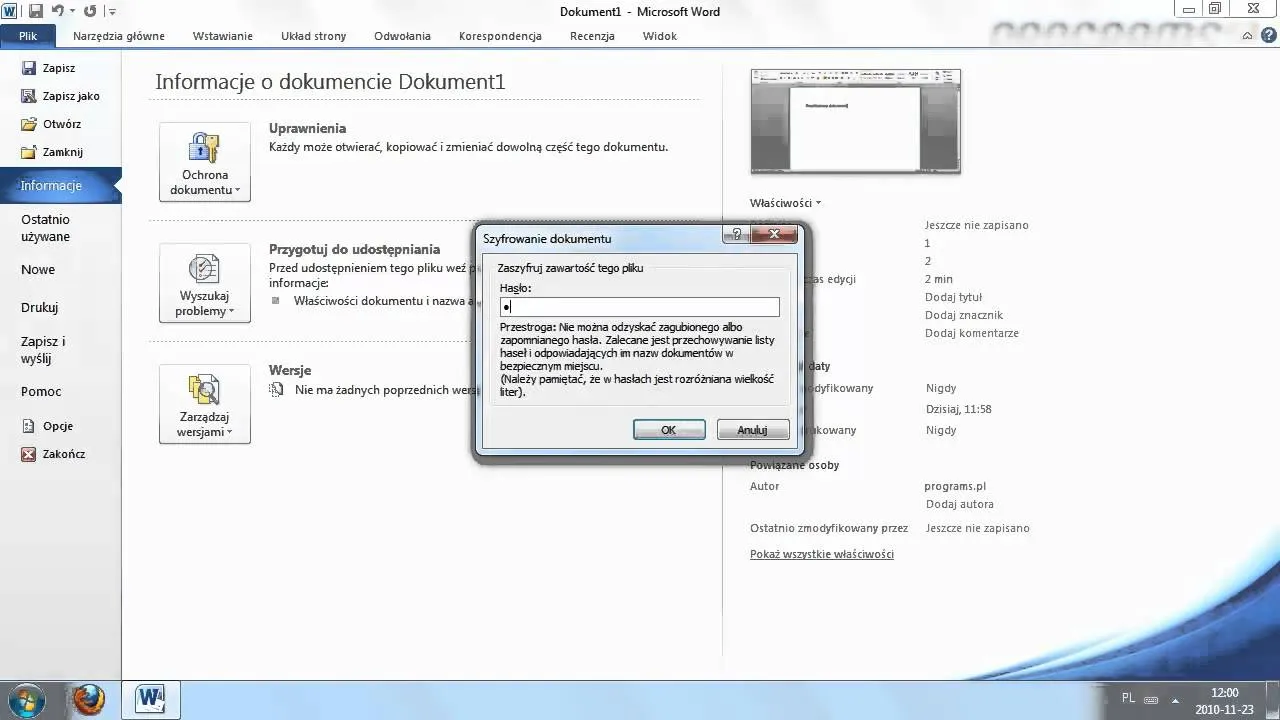This screenshot has height=720, width=1280.
Task: Click Dodaj znacznik property field
Action: pyautogui.click(x=964, y=315)
